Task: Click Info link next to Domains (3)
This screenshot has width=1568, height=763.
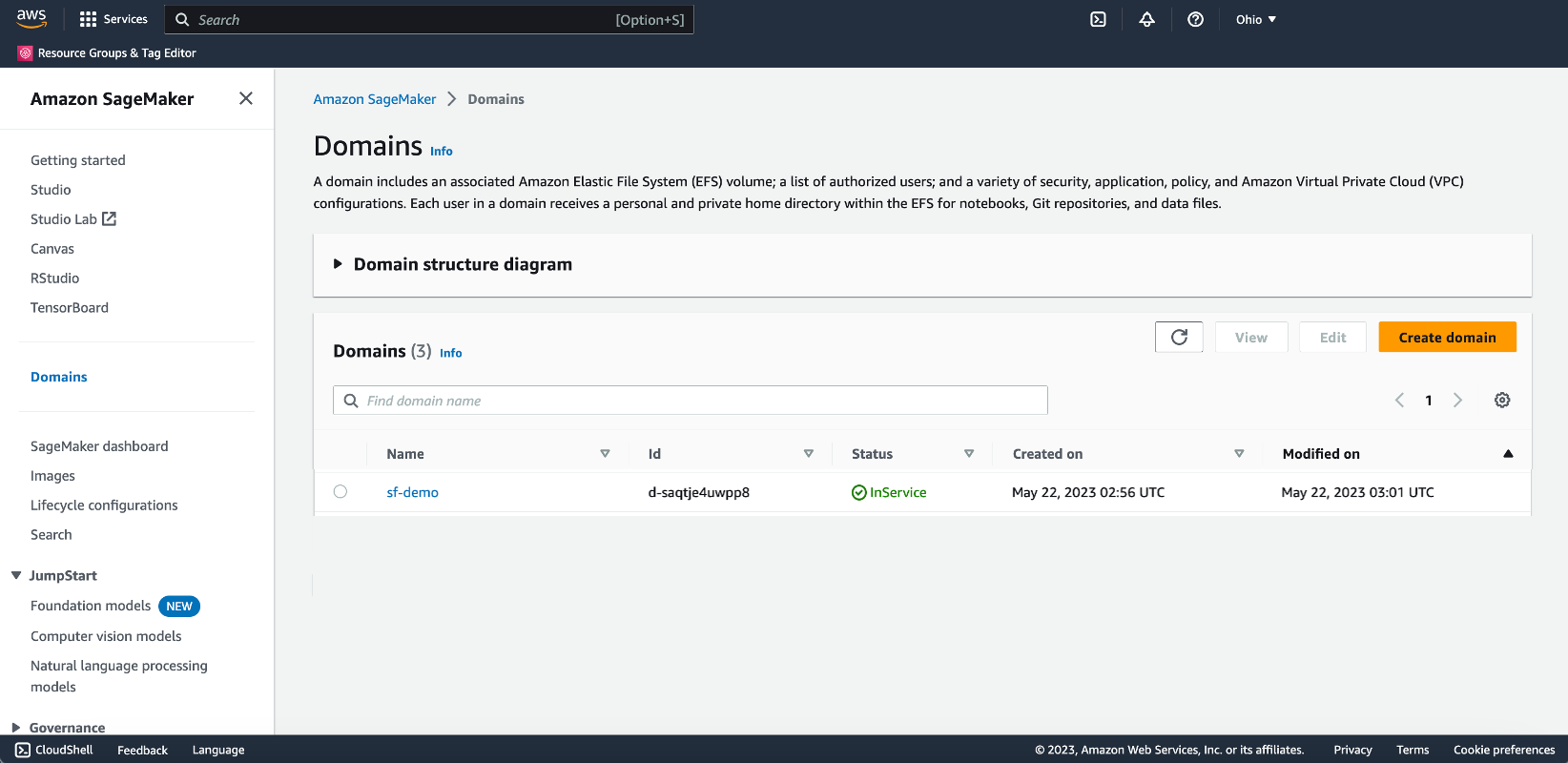Action: [451, 353]
